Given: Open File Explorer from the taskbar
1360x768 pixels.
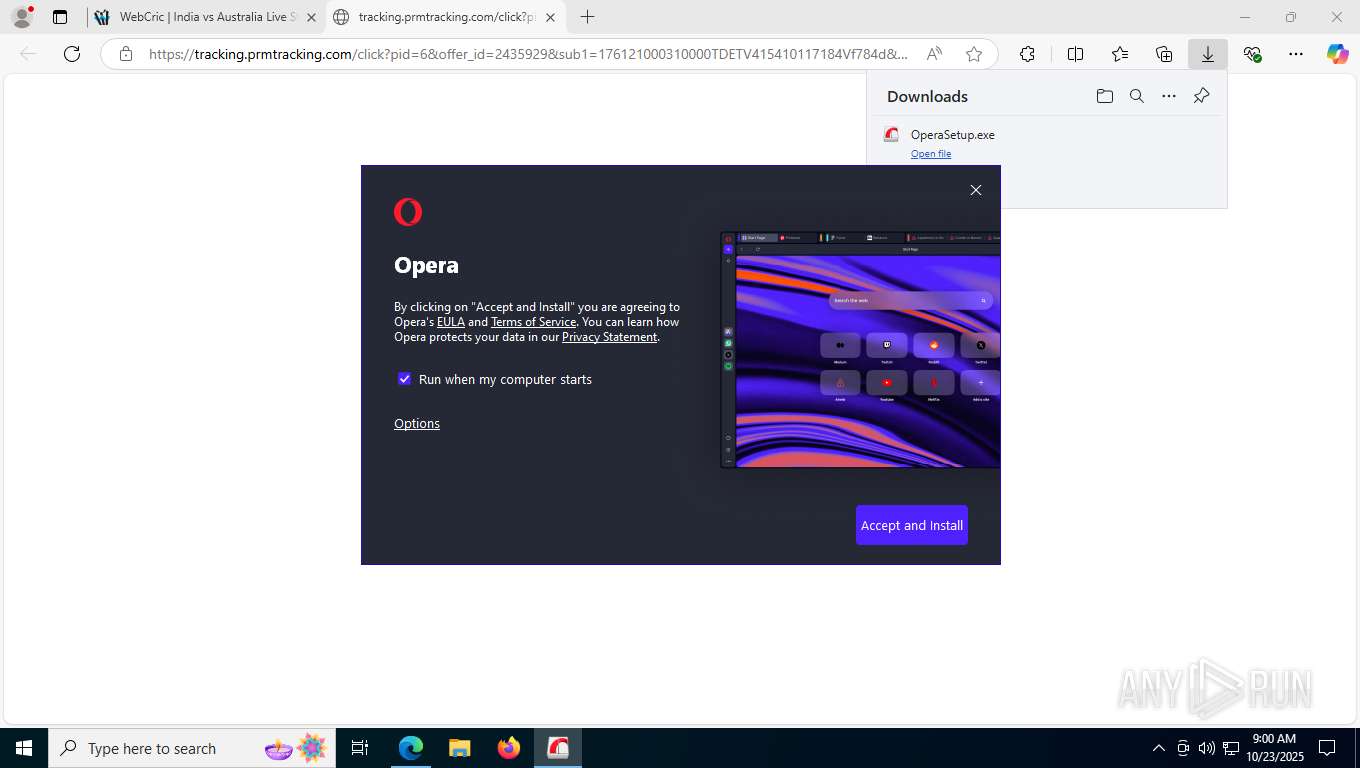Looking at the screenshot, I should pyautogui.click(x=459, y=748).
